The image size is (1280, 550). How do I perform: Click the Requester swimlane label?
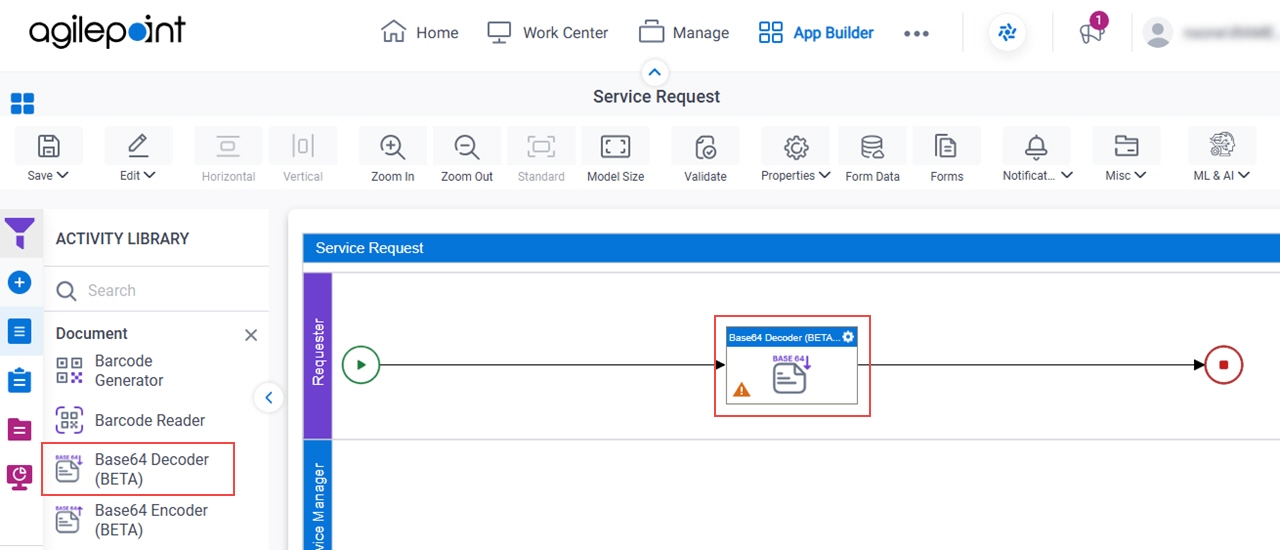(318, 353)
